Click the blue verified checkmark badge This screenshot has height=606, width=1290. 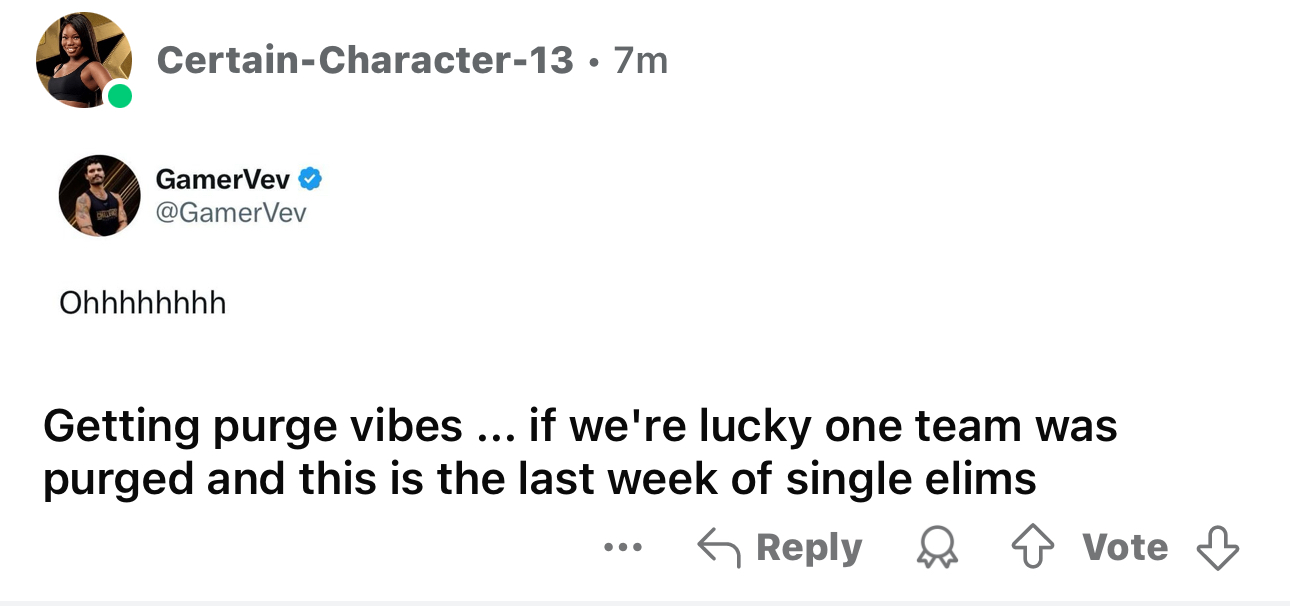pyautogui.click(x=310, y=179)
